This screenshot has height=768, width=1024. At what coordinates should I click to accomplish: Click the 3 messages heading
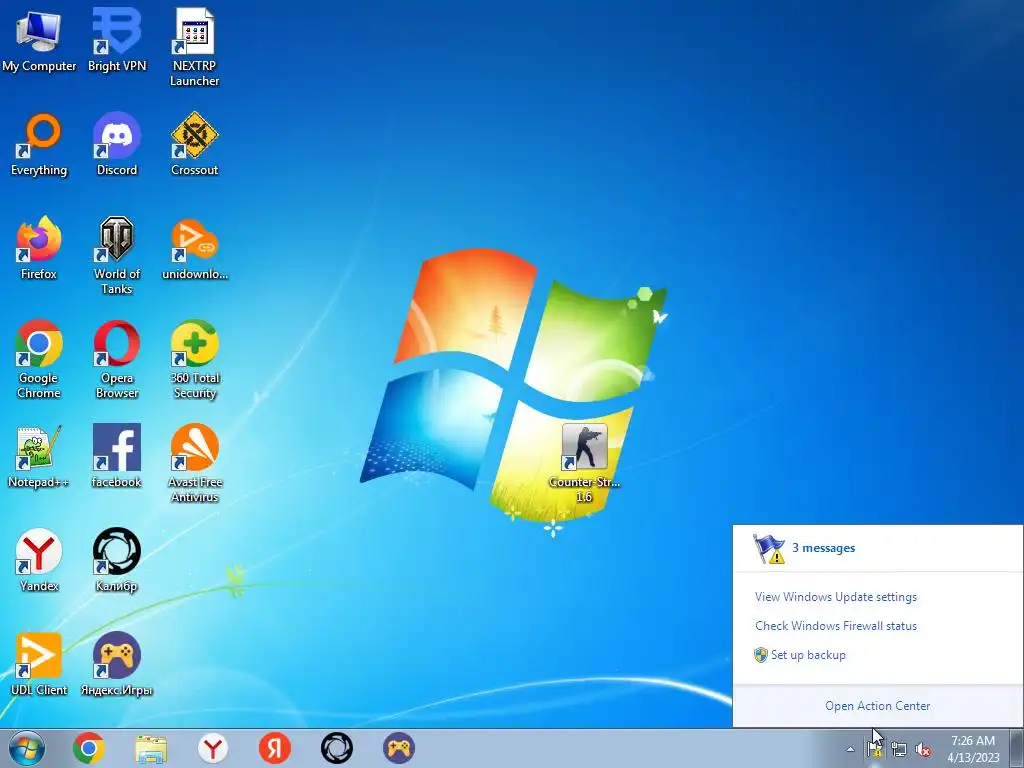824,548
